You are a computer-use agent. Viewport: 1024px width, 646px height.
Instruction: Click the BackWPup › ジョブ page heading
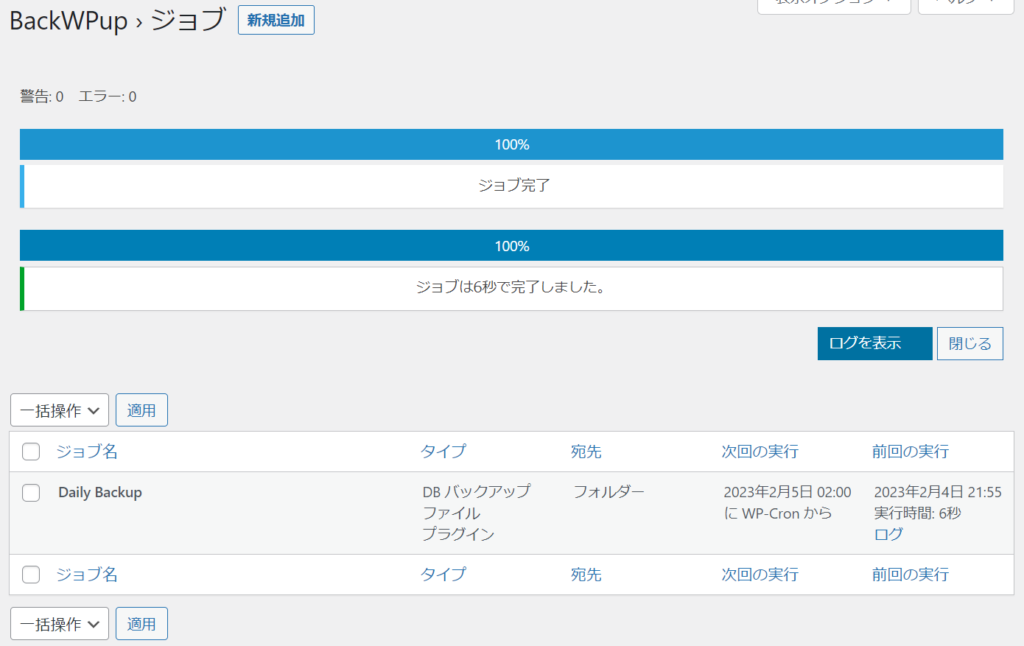point(118,20)
